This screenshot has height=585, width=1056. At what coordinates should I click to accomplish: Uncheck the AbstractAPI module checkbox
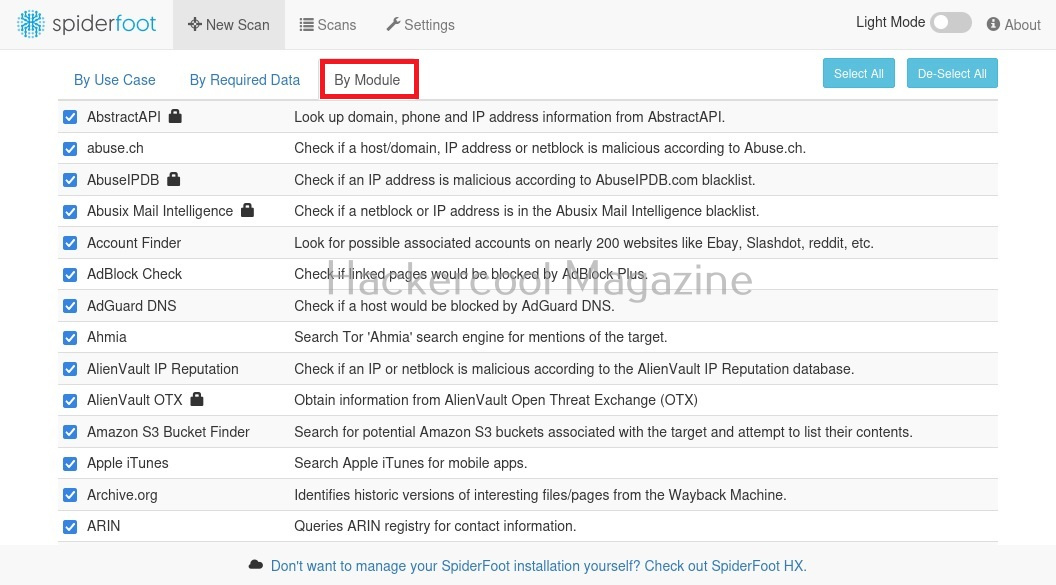point(70,117)
